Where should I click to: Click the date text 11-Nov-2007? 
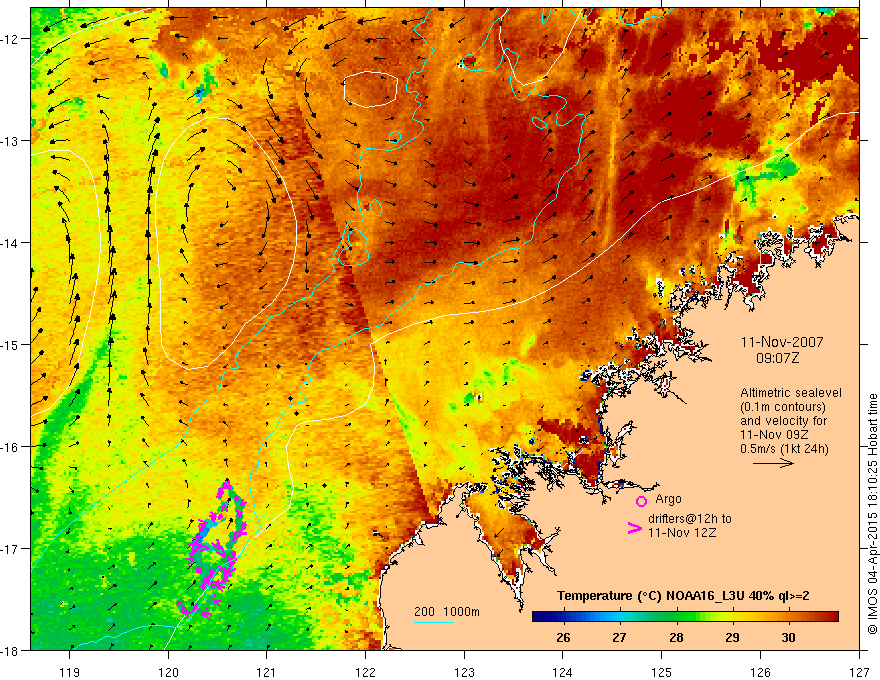782,342
